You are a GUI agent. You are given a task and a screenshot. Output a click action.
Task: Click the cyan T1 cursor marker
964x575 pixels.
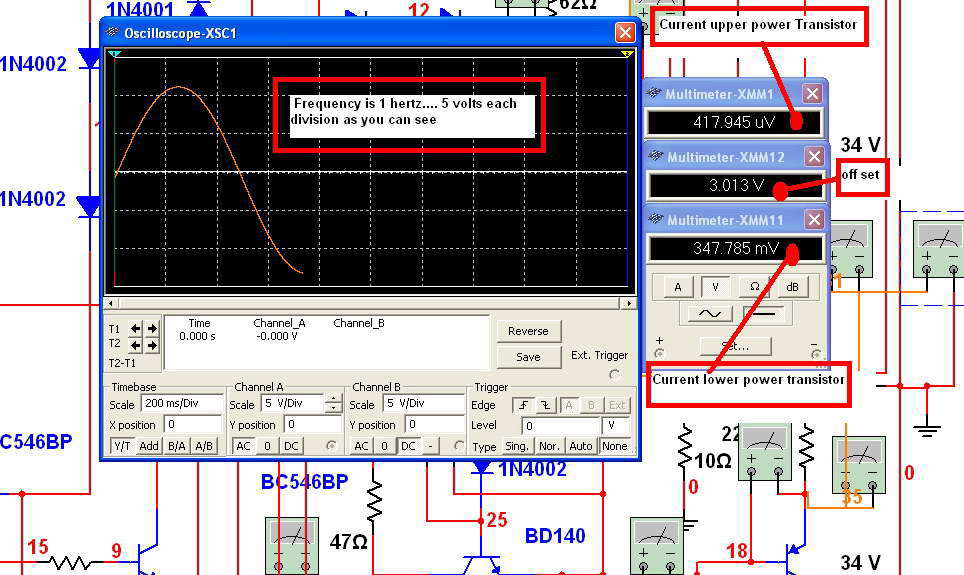pos(114,55)
